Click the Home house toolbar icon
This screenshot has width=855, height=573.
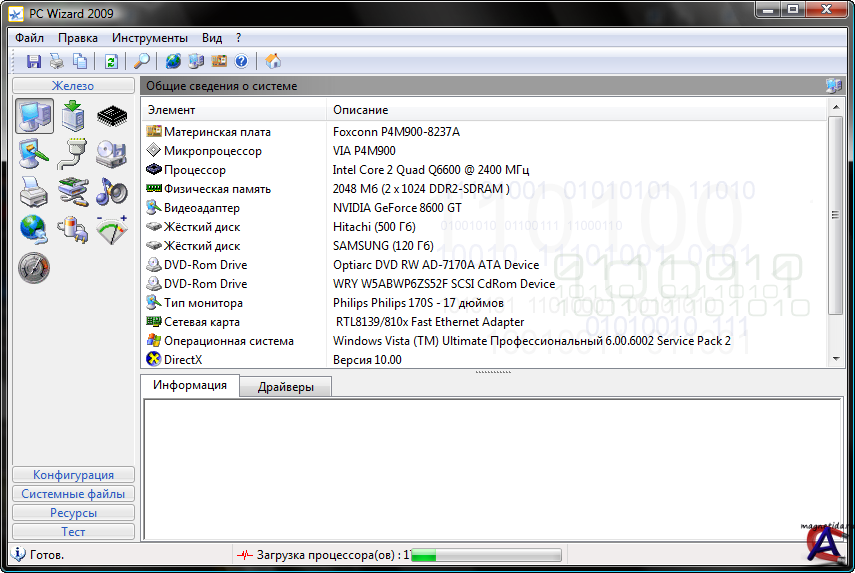[x=273, y=61]
